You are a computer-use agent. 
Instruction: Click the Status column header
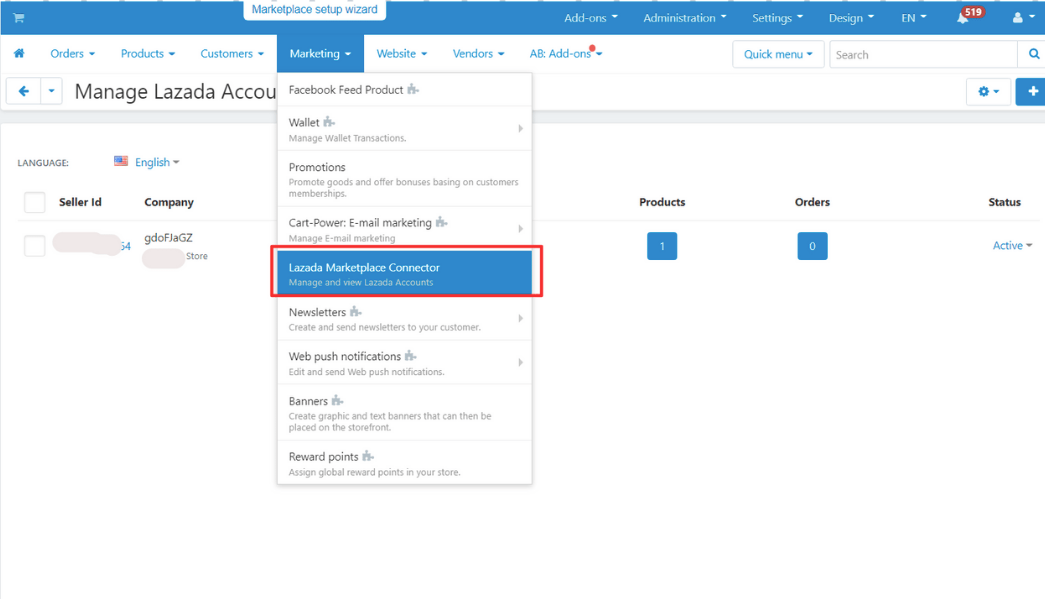[x=1004, y=202]
